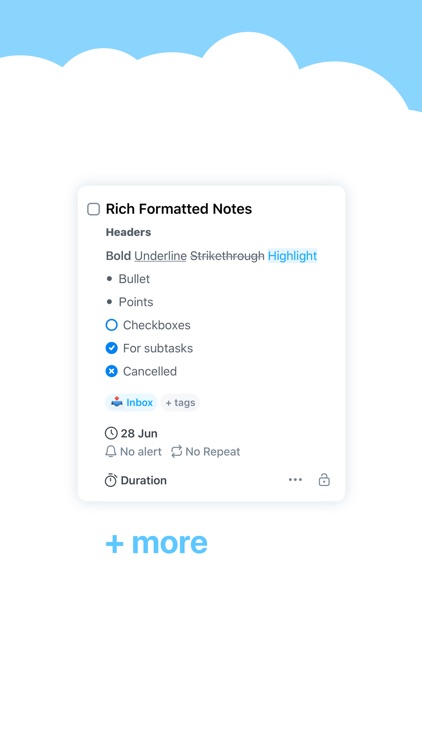This screenshot has width=422, height=750.
Task: Click the clock icon beside 28 Jun
Action: pos(111,433)
